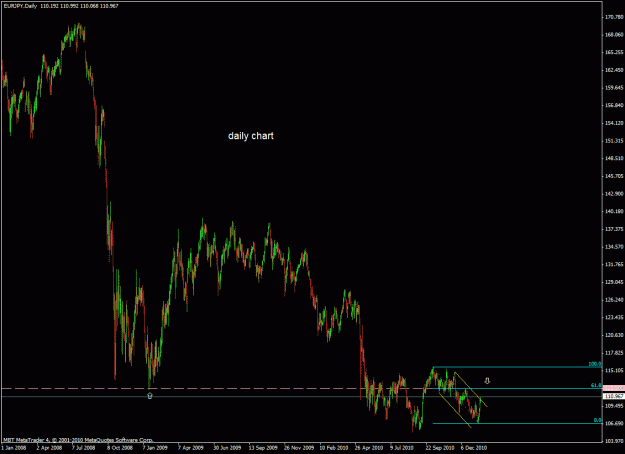Click the 120.630 price axis label

614,335
